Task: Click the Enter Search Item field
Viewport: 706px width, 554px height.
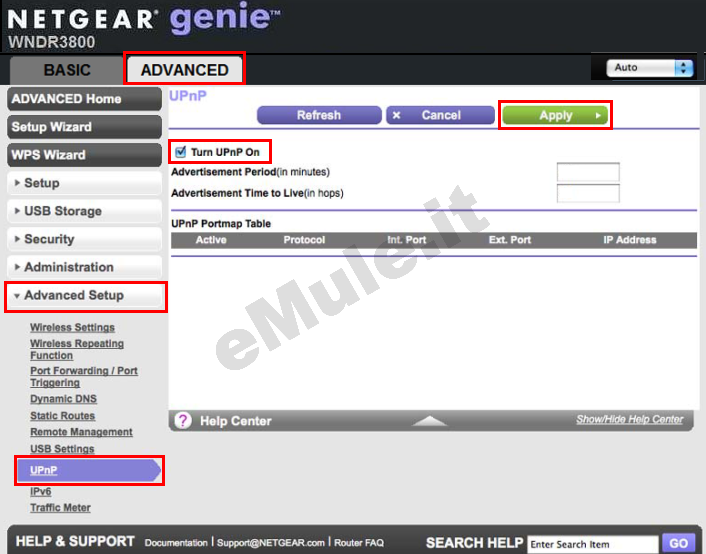Action: tap(593, 544)
